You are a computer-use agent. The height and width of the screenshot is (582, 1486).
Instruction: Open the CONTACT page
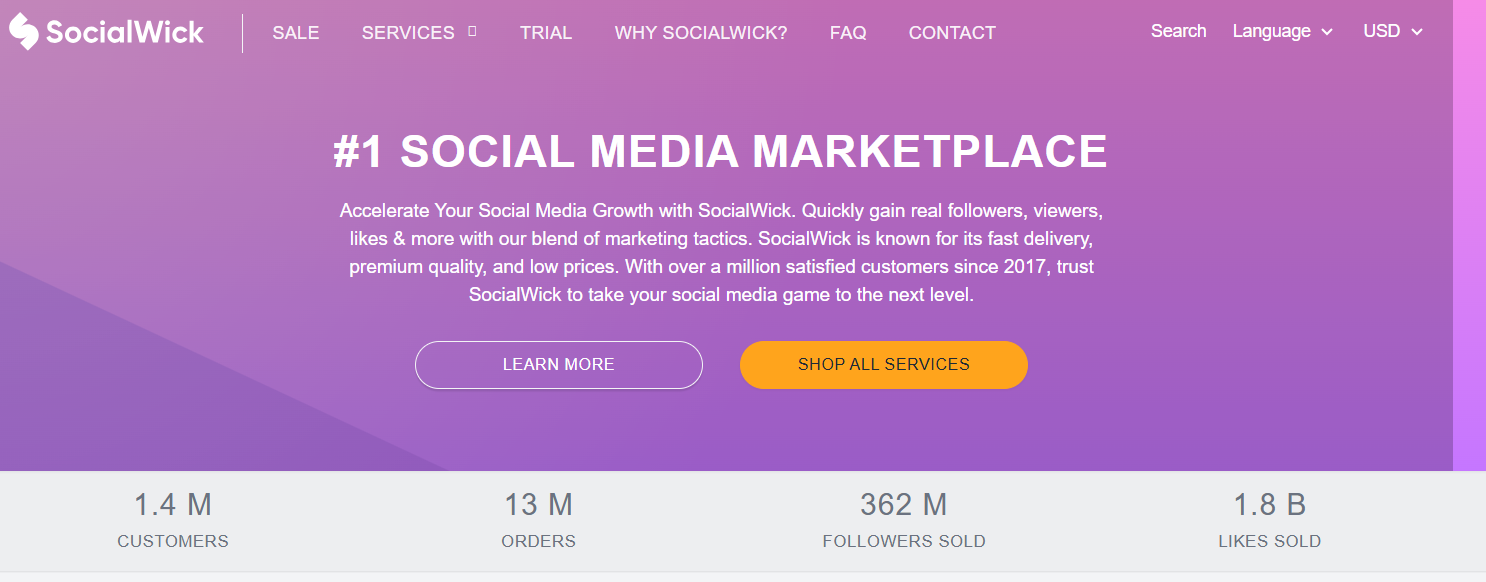tap(952, 33)
